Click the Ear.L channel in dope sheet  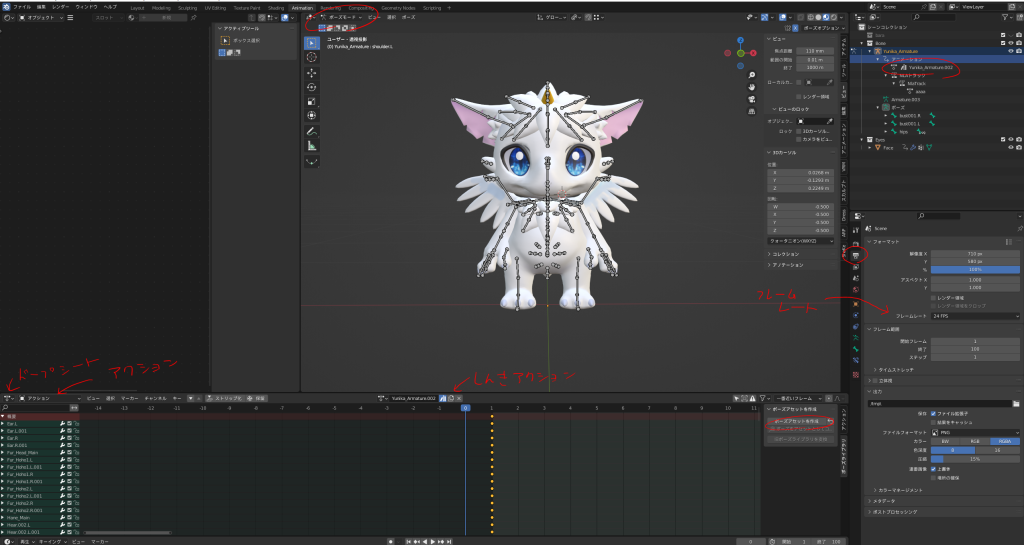(x=14, y=423)
